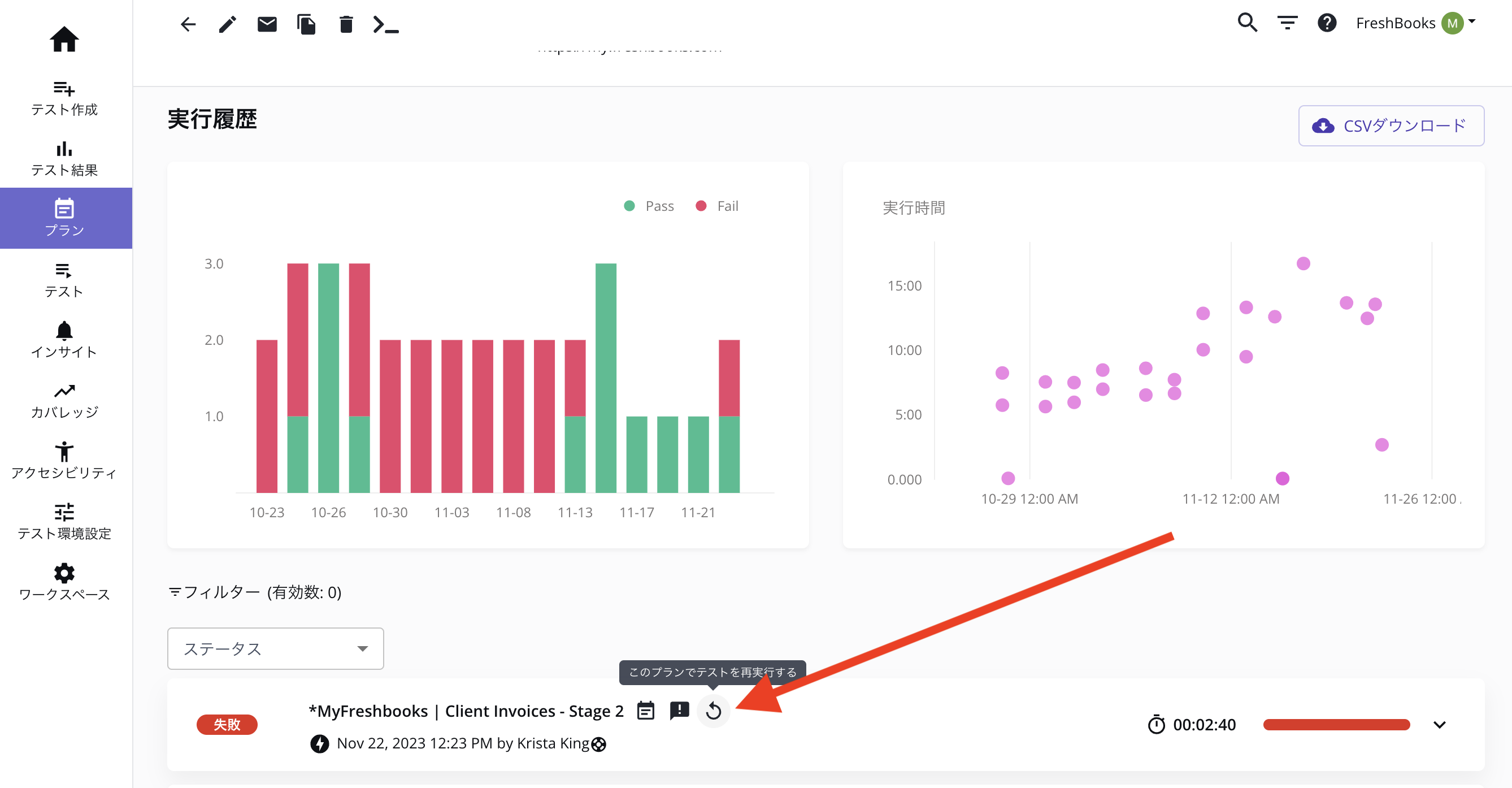Click the back arrow icon
Screen dimensions: 1512x788
[188, 24]
